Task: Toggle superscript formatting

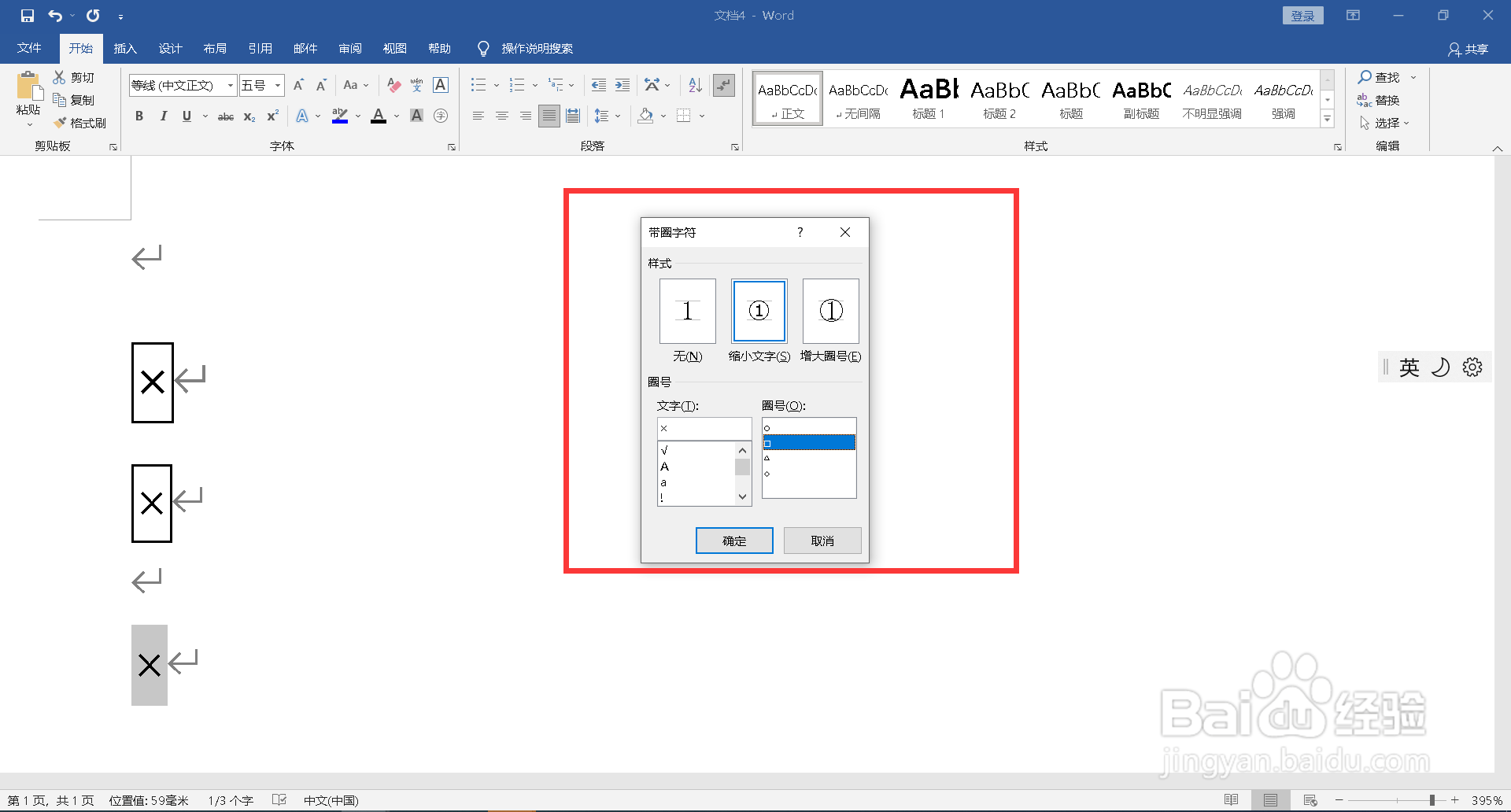Action: click(273, 116)
